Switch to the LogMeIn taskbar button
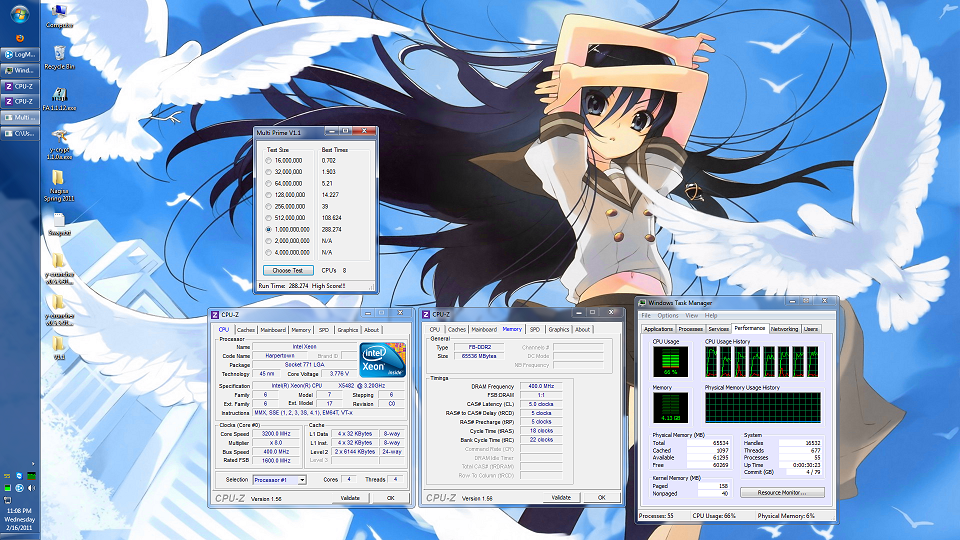The width and height of the screenshot is (960, 540). (21, 54)
